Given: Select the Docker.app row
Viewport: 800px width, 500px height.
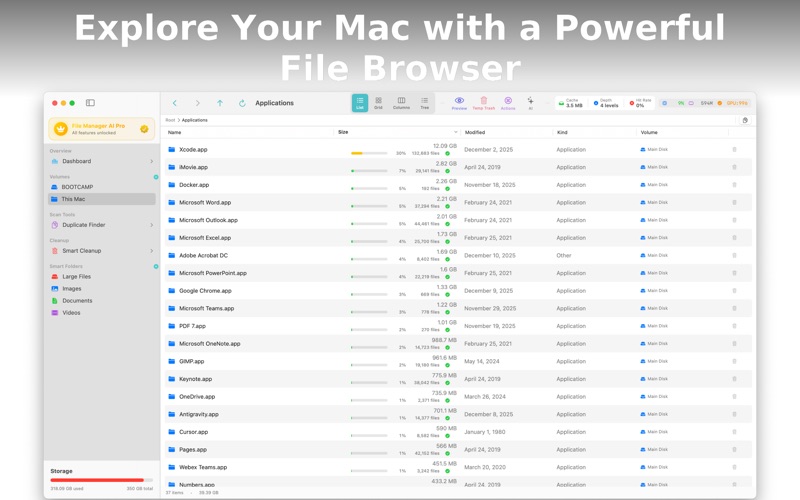Looking at the screenshot, I should (458, 185).
